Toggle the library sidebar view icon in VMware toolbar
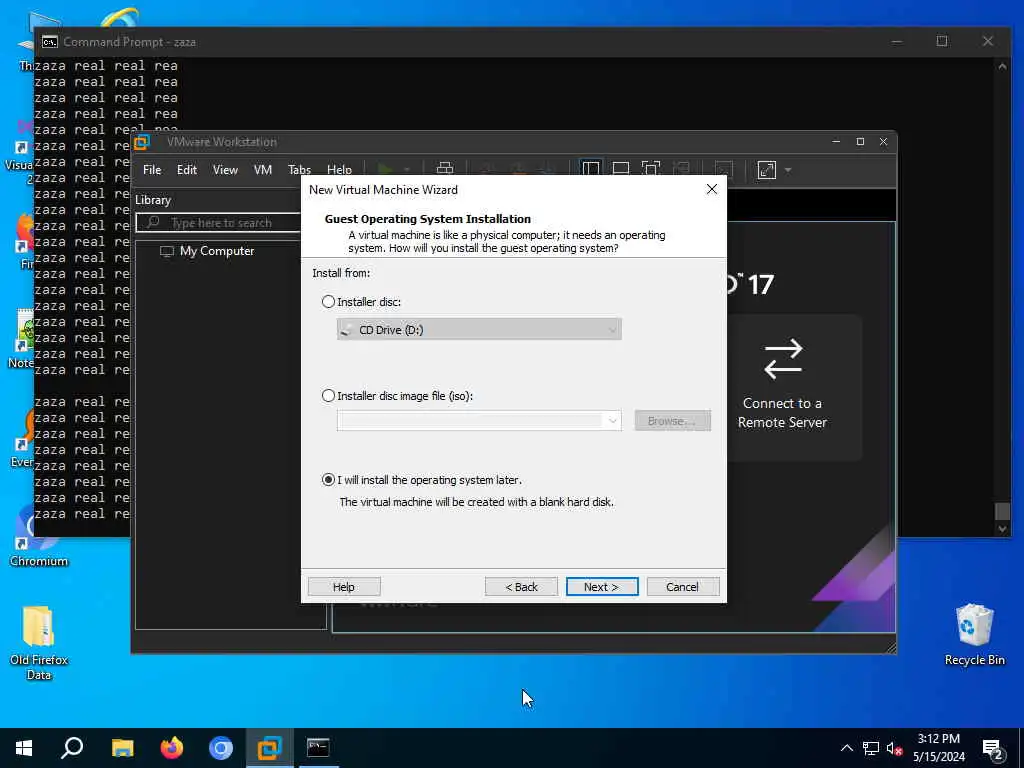 591,169
